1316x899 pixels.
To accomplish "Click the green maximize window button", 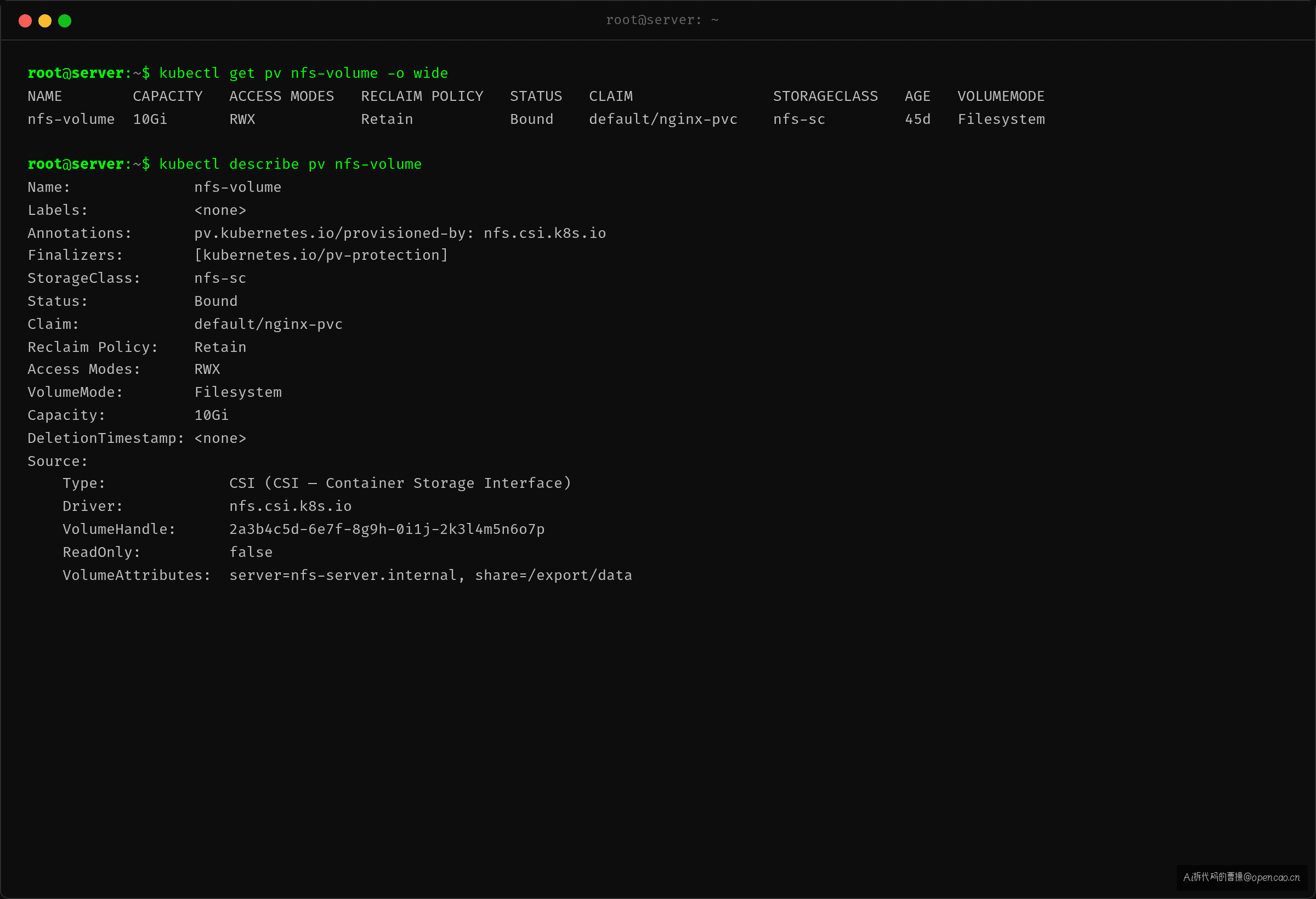I will click(65, 21).
